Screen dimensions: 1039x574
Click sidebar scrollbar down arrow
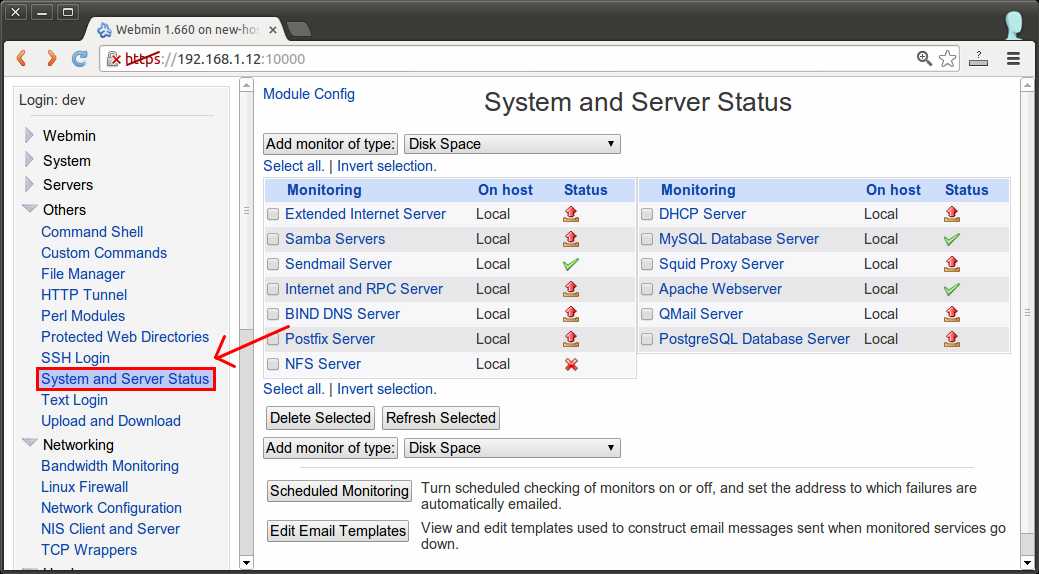[246, 563]
